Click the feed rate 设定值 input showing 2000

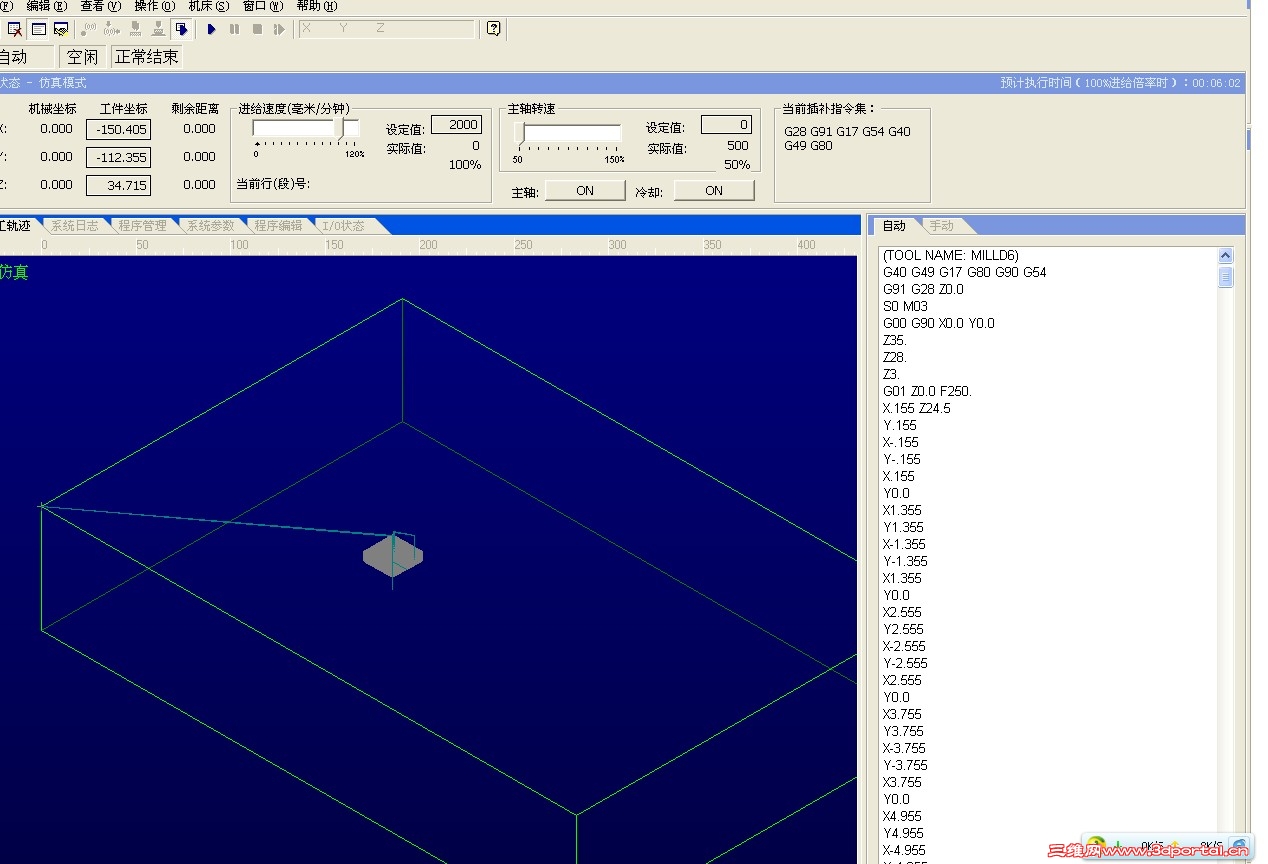[456, 124]
